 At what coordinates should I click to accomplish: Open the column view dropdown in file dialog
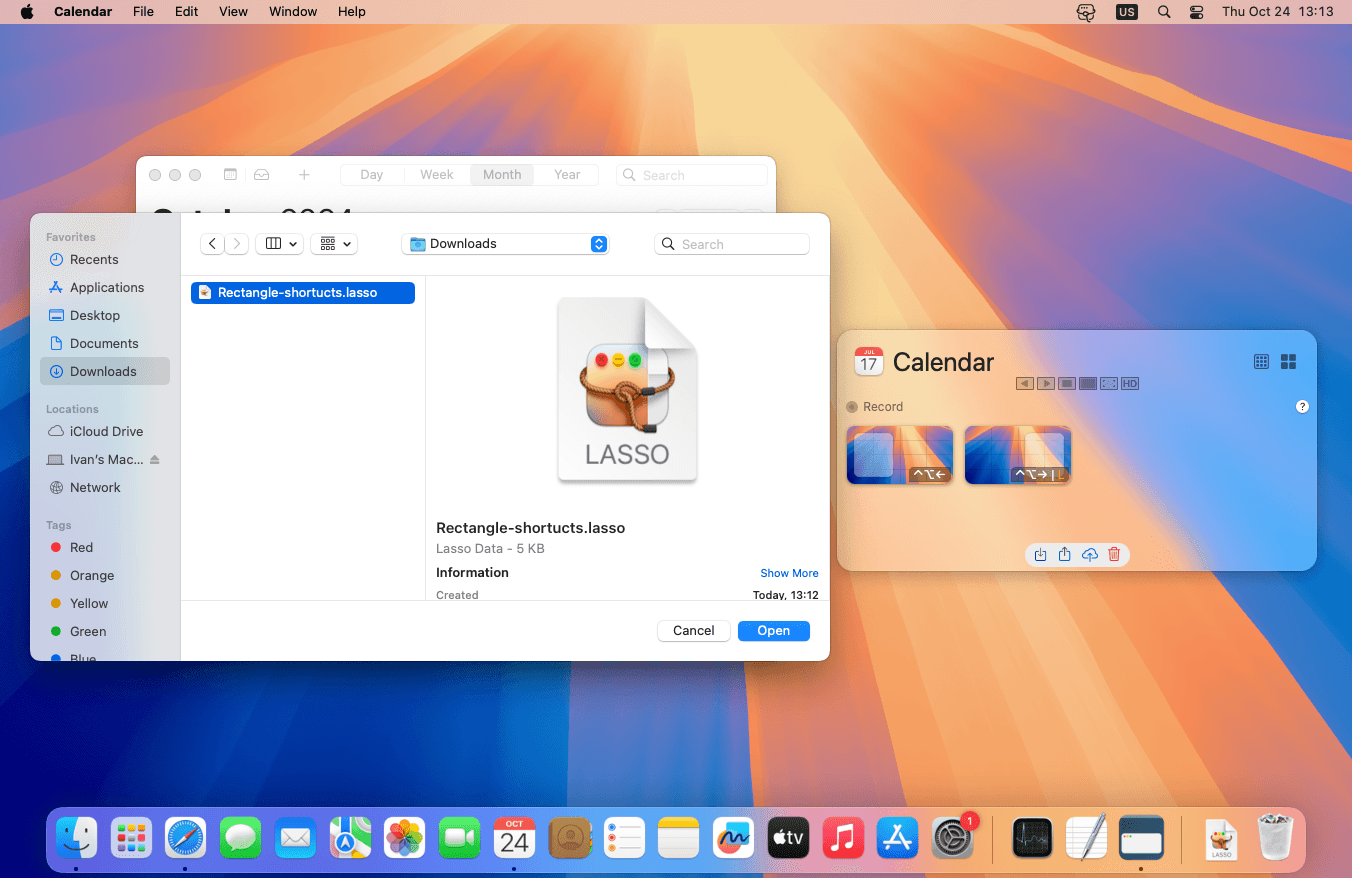pyautogui.click(x=280, y=244)
